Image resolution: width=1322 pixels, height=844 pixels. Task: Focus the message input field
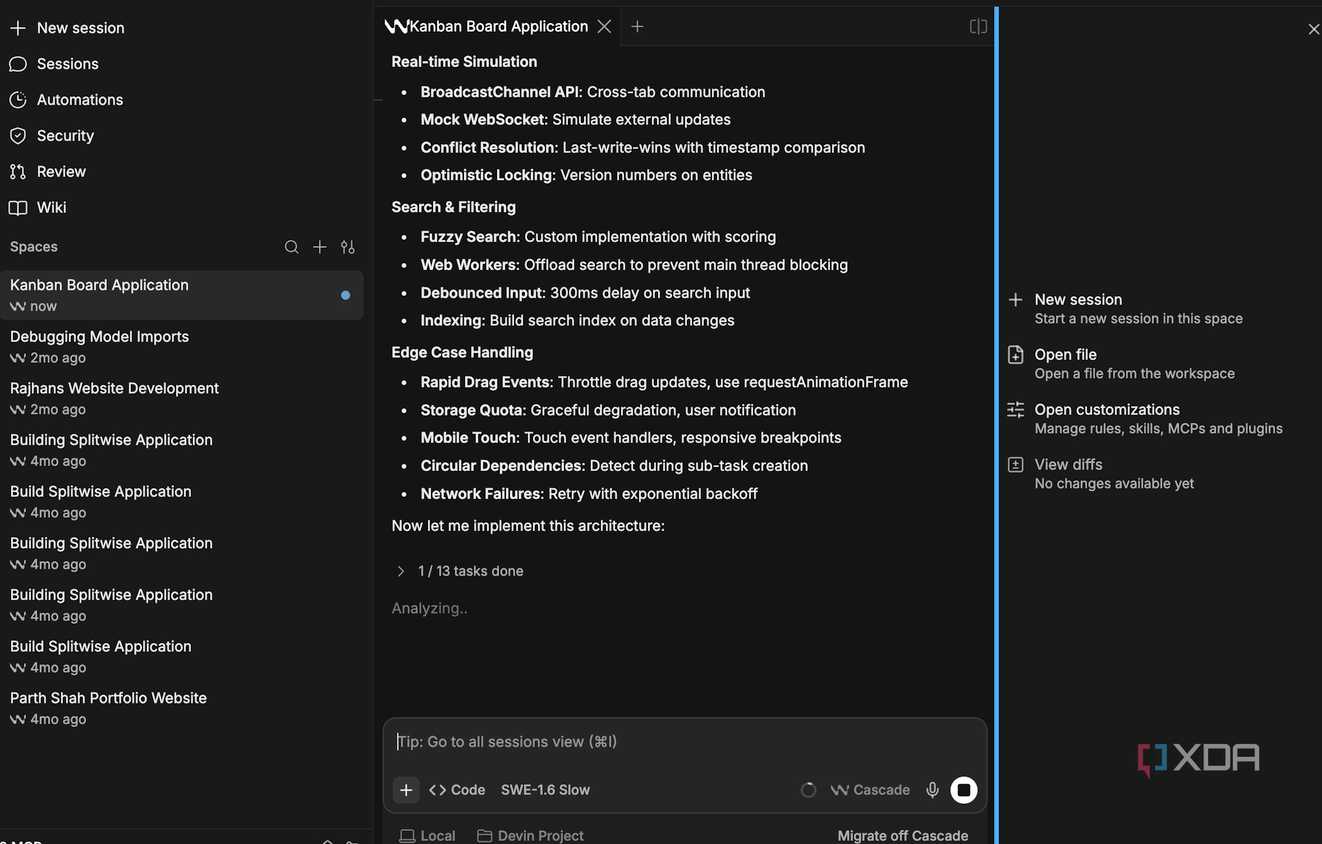pyautogui.click(x=685, y=742)
